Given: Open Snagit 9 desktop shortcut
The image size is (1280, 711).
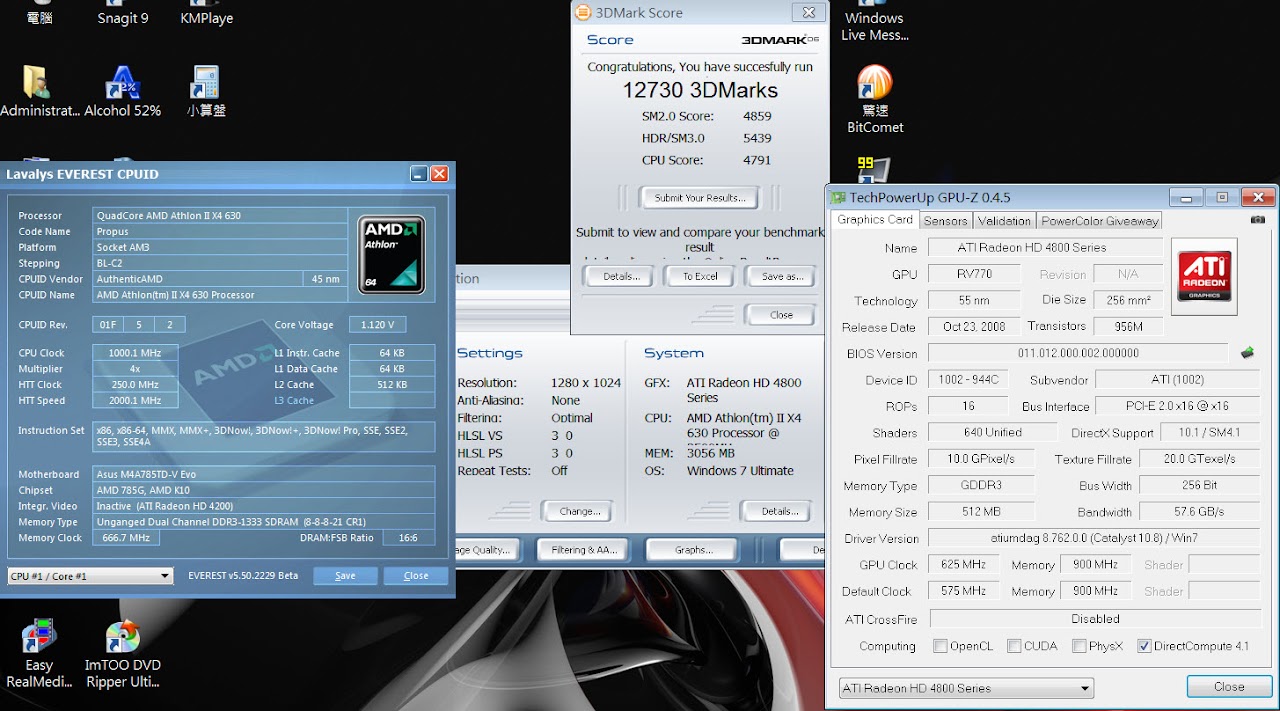Looking at the screenshot, I should click(x=122, y=14).
